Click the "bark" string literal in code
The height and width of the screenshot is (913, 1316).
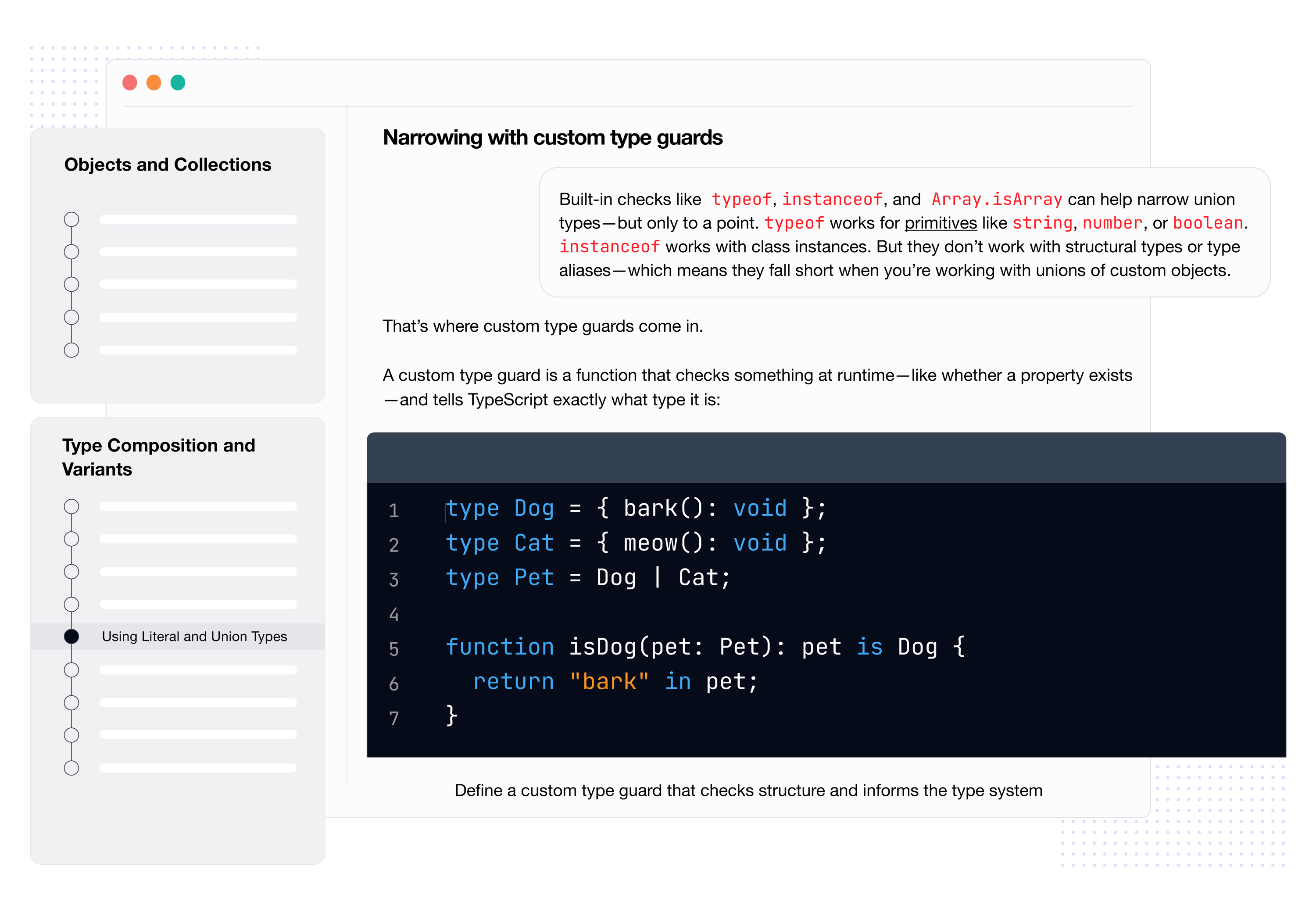609,681
